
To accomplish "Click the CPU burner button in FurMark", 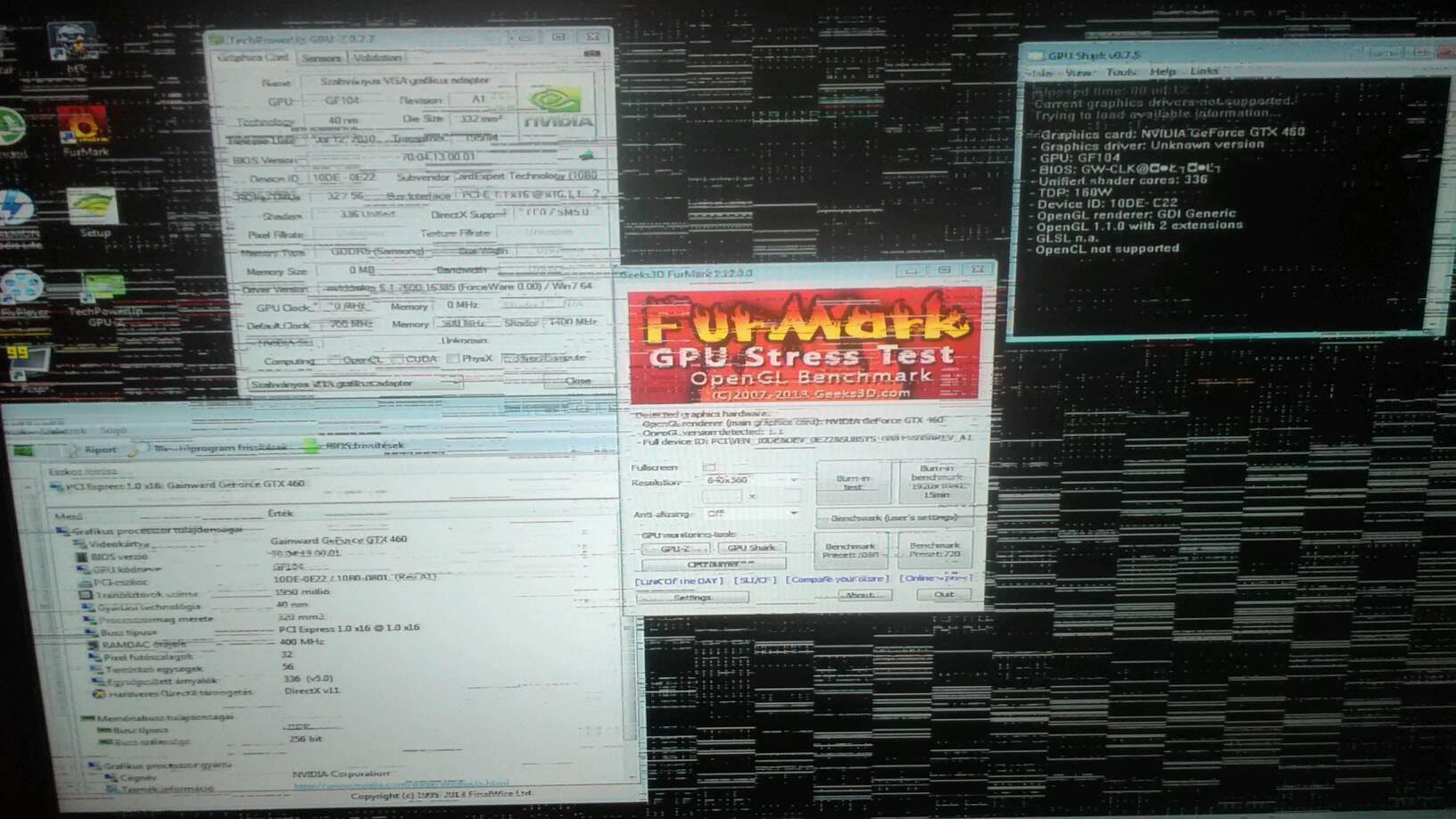I will [x=714, y=564].
